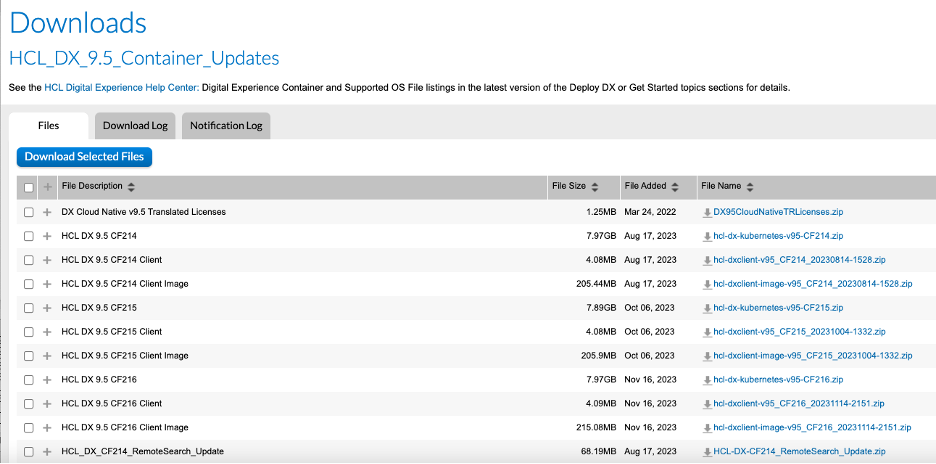Screen dimensions: 936x464
Task: Click download icon beside hcl-dx-kubernetes-v95-CF214.zip
Action: (x=707, y=236)
